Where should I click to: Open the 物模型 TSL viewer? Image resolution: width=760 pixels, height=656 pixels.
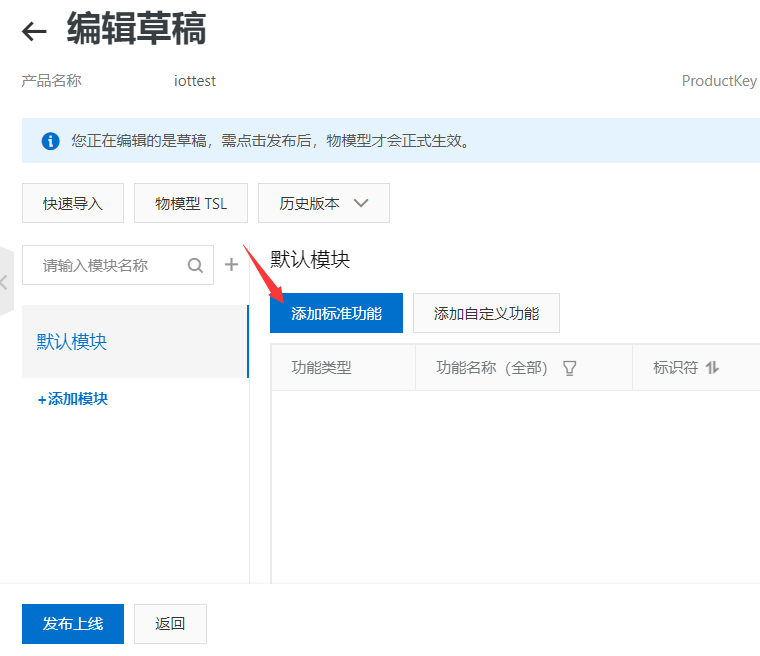click(191, 203)
